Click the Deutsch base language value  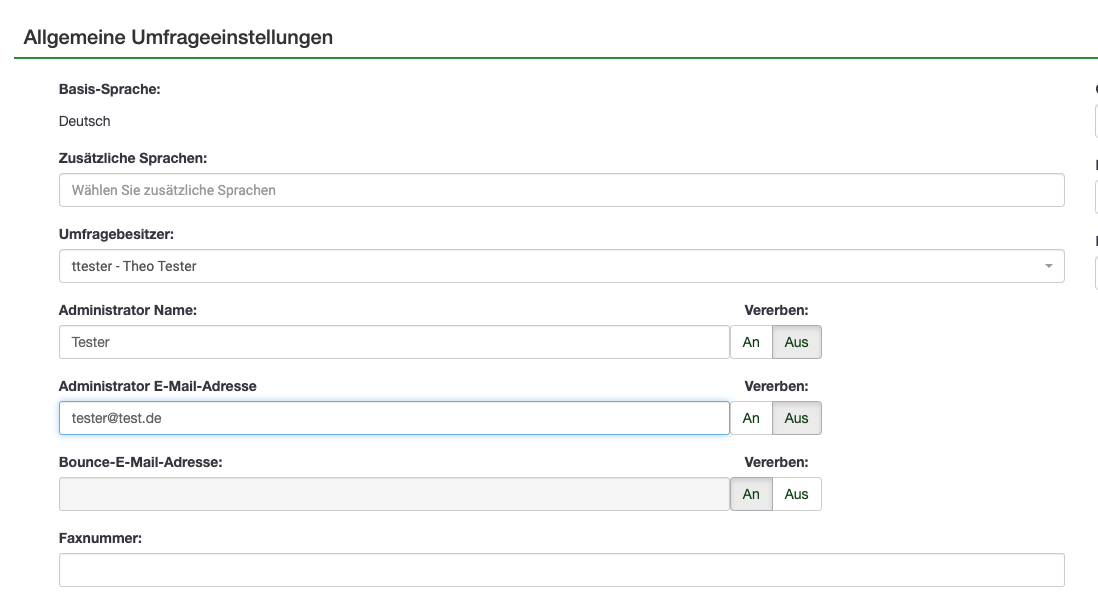85,121
